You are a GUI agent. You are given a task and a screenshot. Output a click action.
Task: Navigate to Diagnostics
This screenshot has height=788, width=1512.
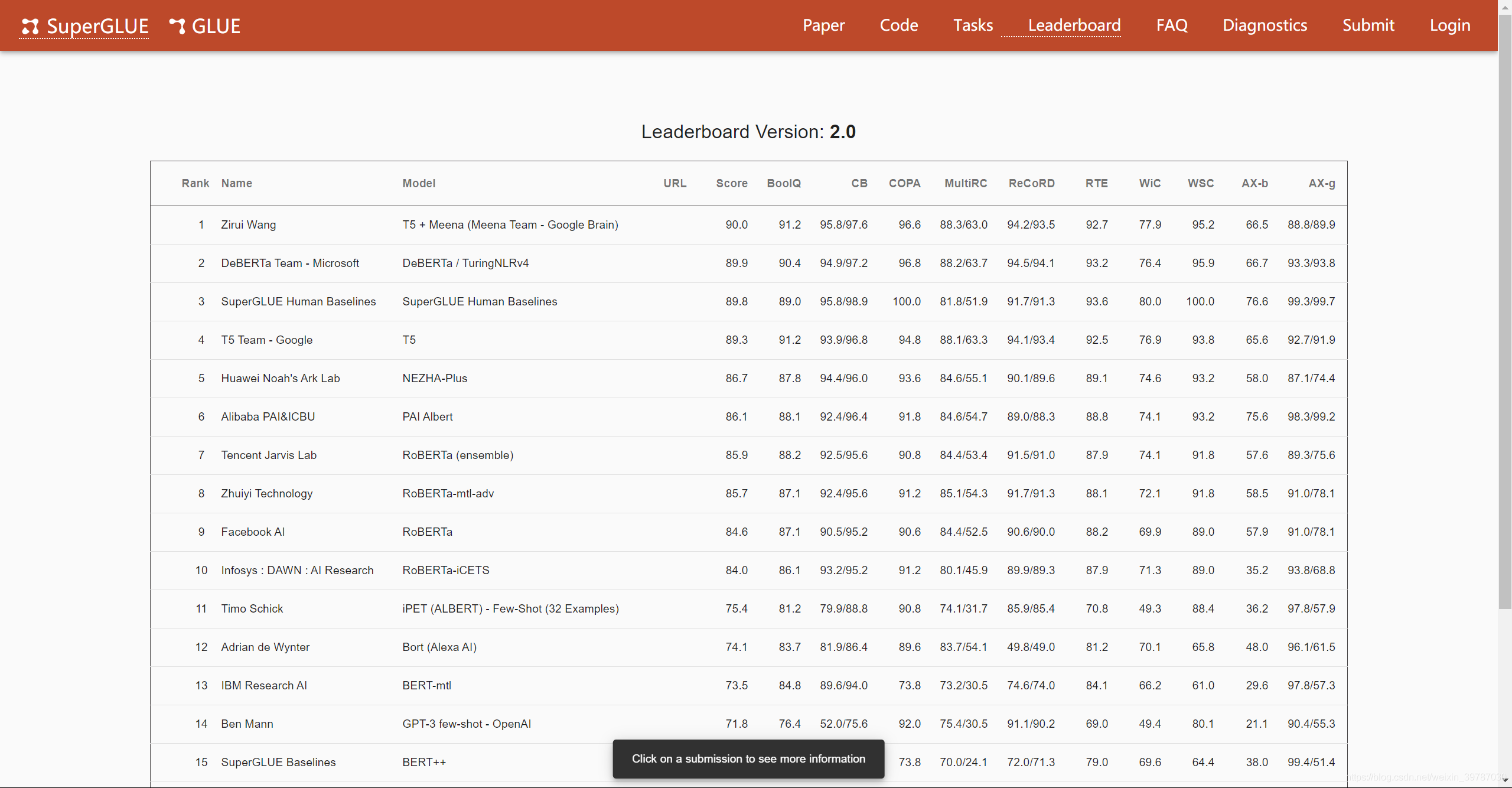point(1265,25)
